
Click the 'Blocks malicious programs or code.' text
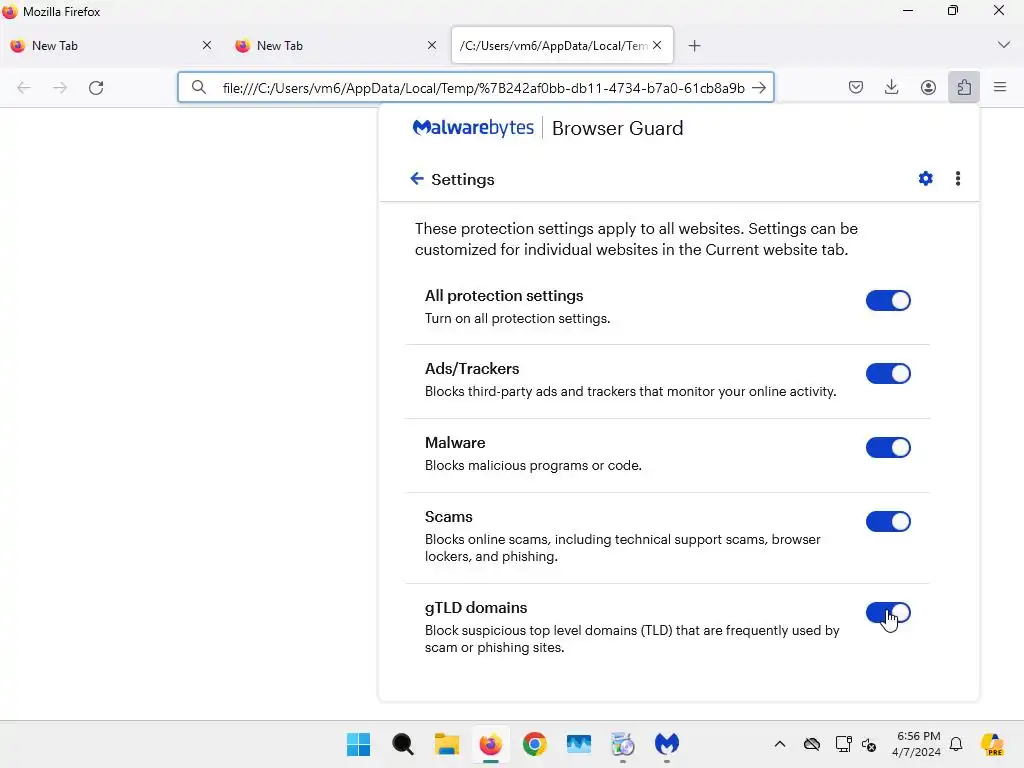[533, 465]
